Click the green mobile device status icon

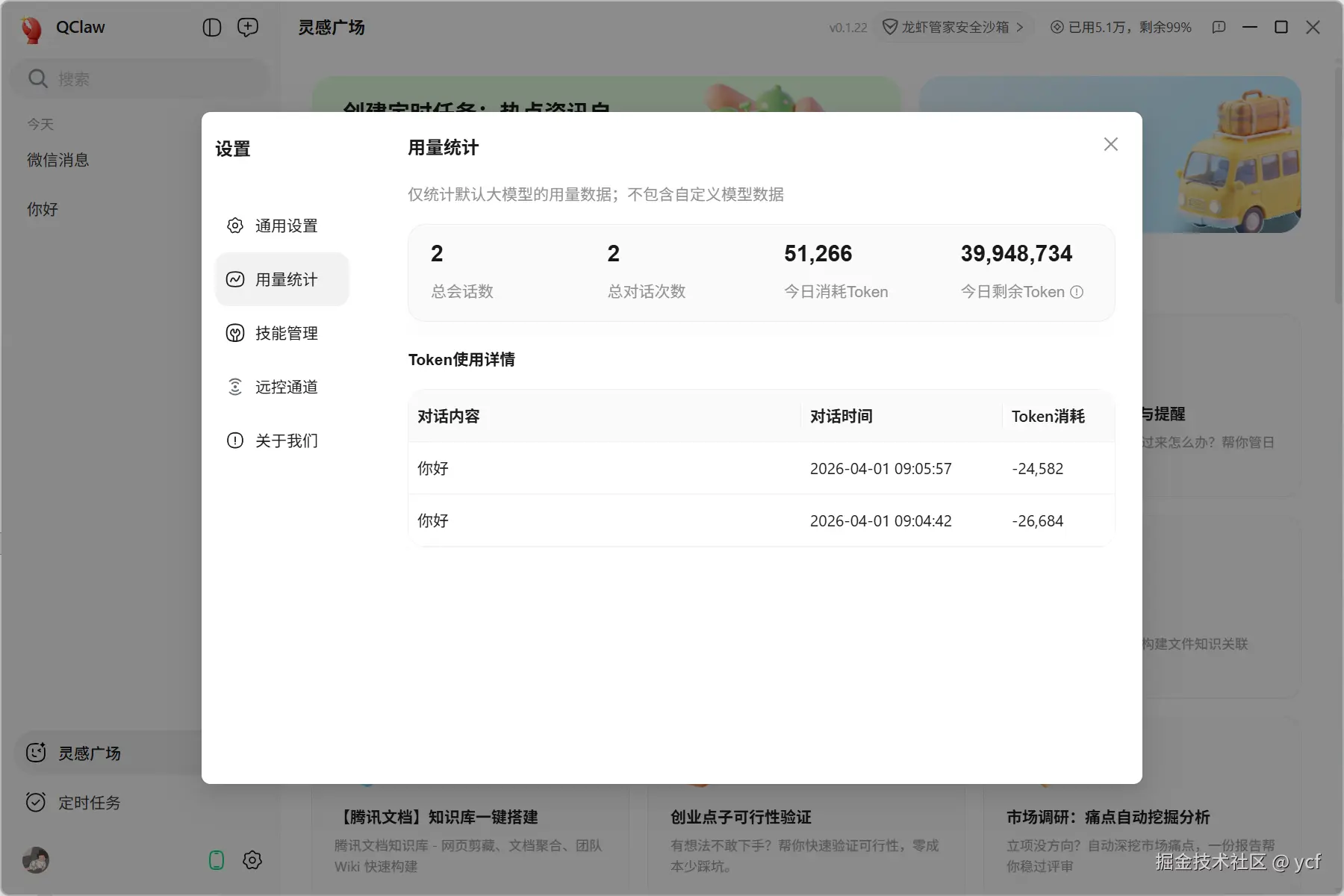pyautogui.click(x=216, y=860)
